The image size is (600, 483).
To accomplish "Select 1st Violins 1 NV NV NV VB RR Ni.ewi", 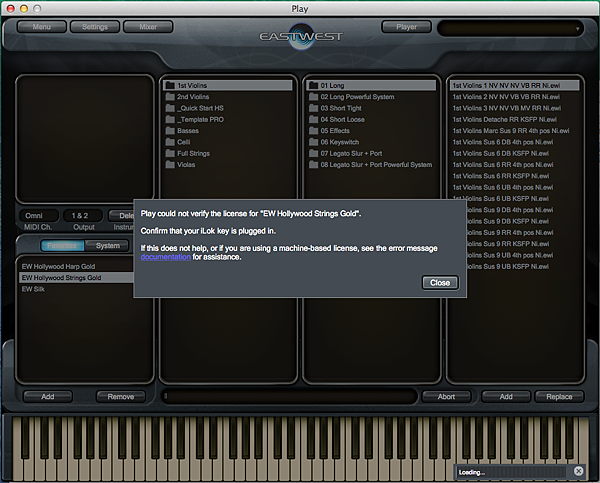I will (x=515, y=85).
